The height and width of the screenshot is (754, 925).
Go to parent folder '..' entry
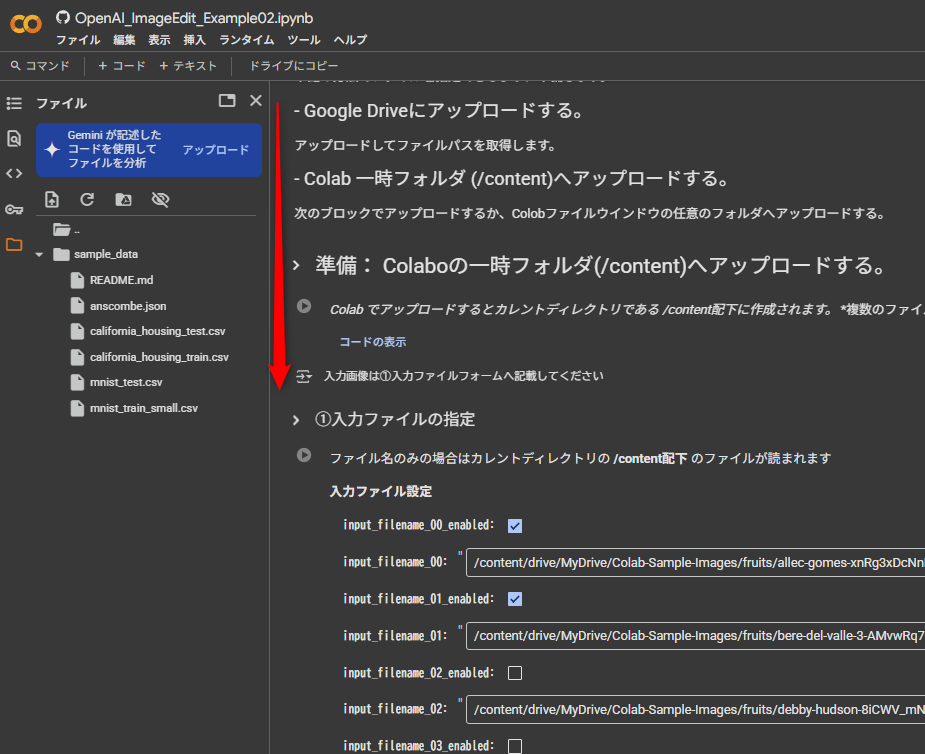(x=66, y=230)
